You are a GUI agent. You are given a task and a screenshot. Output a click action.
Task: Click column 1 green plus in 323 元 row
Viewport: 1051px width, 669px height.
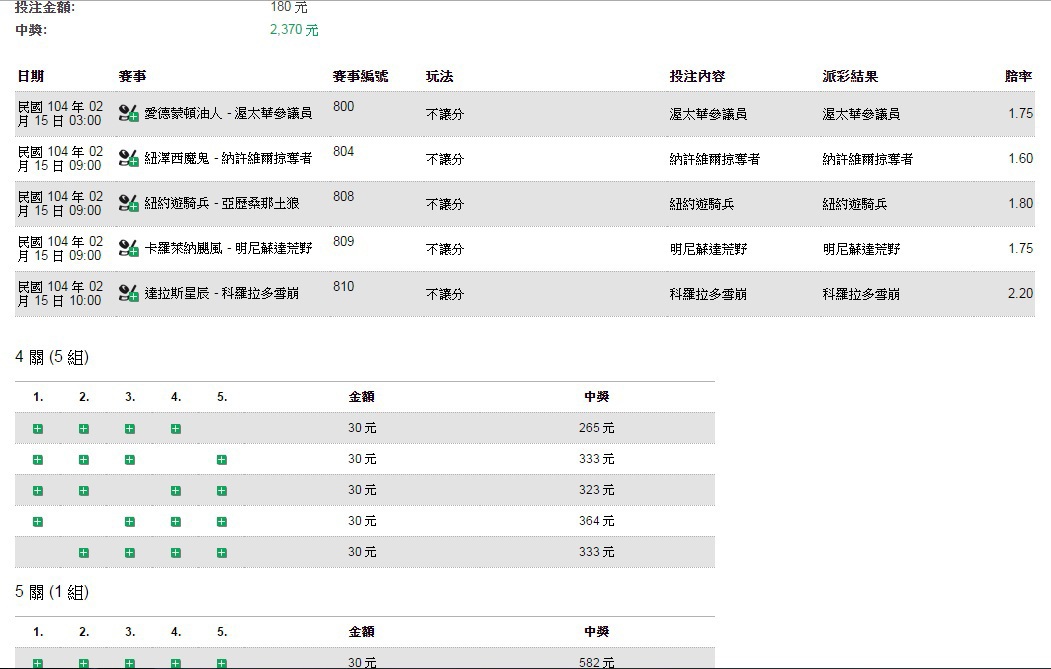coord(38,491)
